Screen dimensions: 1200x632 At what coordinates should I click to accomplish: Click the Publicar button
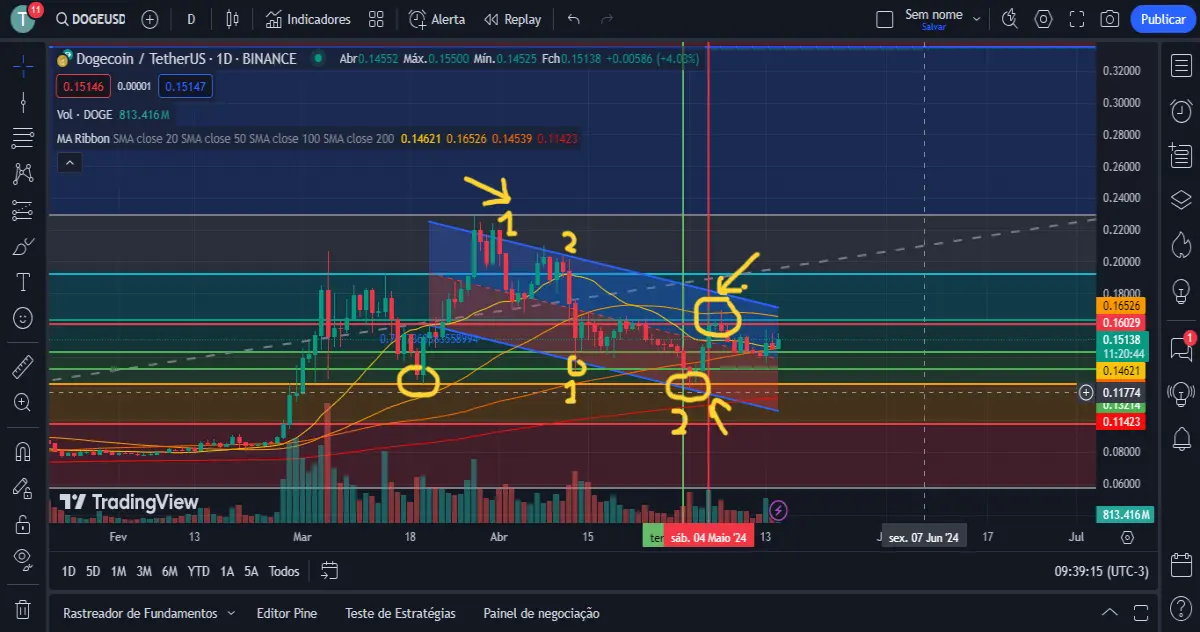click(1163, 19)
